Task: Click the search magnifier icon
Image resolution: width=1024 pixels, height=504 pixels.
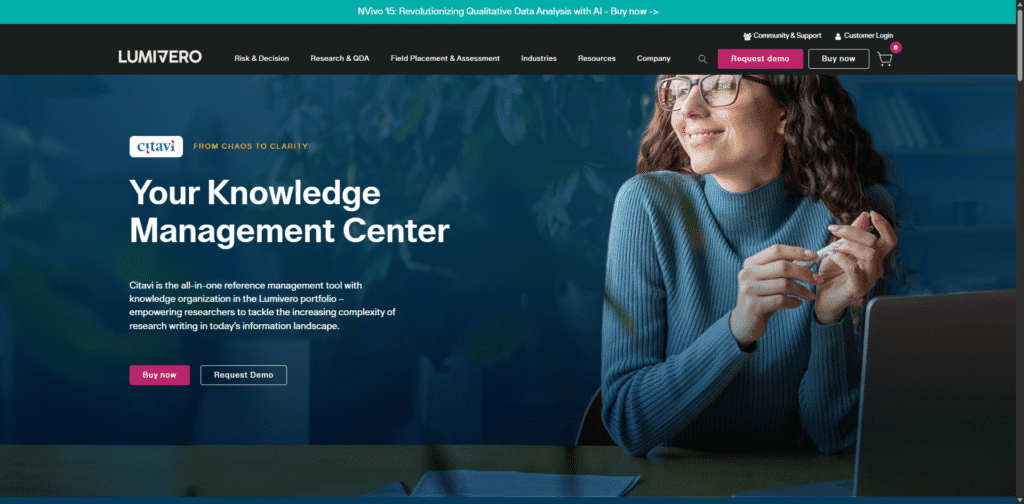Action: [703, 59]
